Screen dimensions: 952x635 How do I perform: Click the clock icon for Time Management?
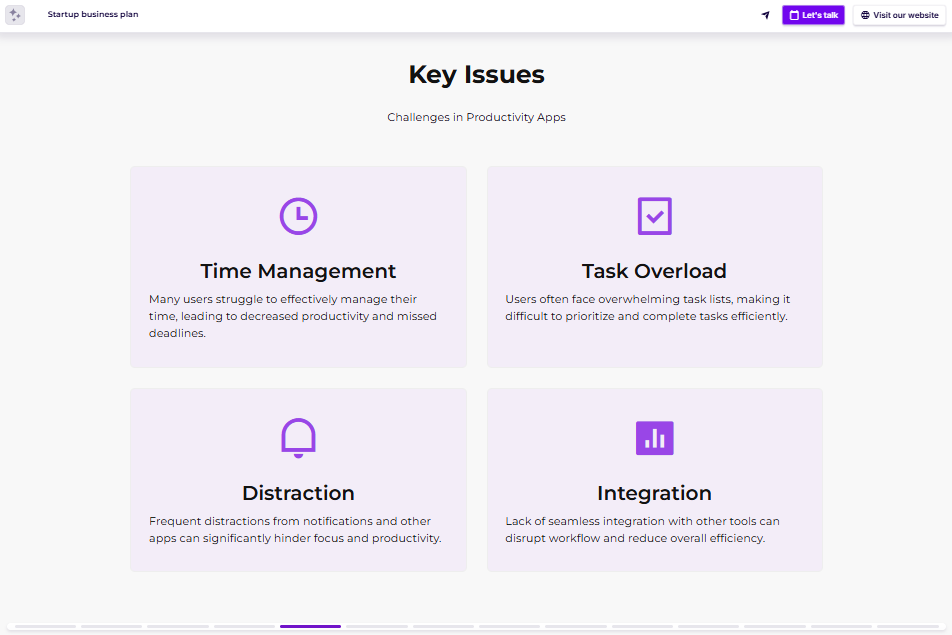298,216
